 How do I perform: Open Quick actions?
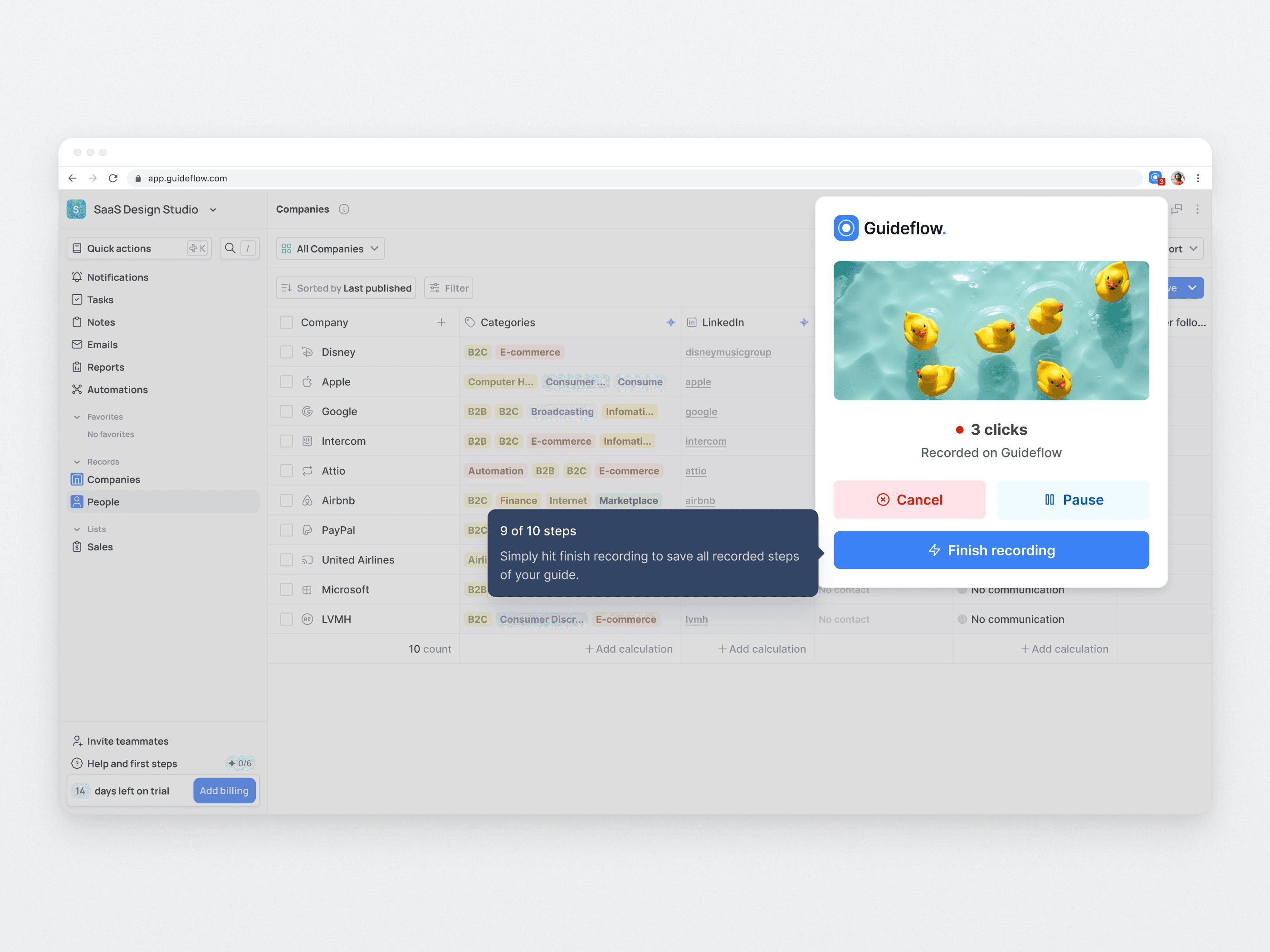140,248
